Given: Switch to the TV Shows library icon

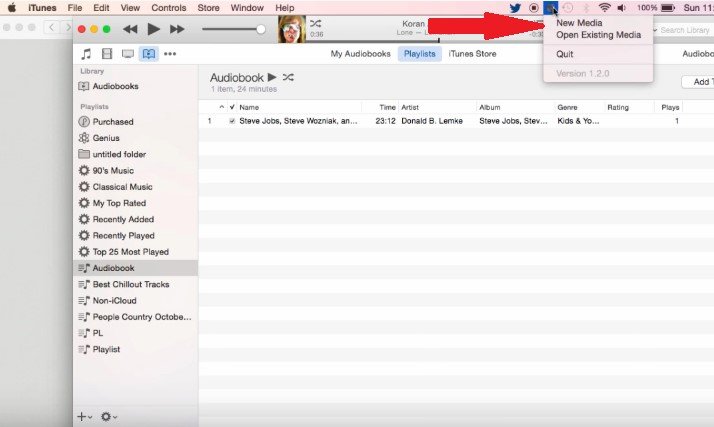Looking at the screenshot, I should tap(128, 54).
